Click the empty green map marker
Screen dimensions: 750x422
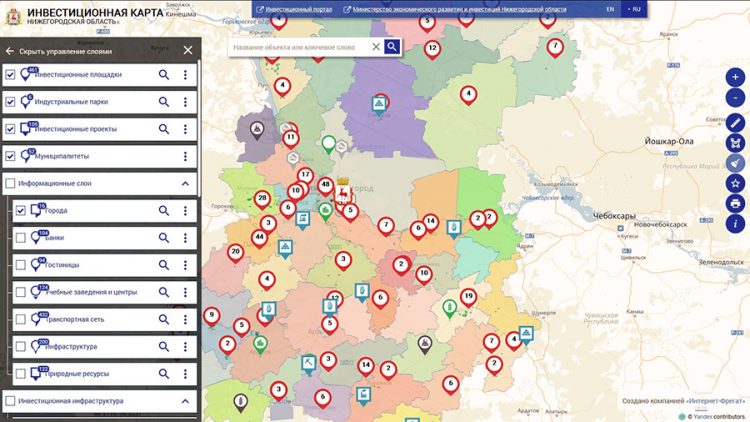[x=328, y=144]
